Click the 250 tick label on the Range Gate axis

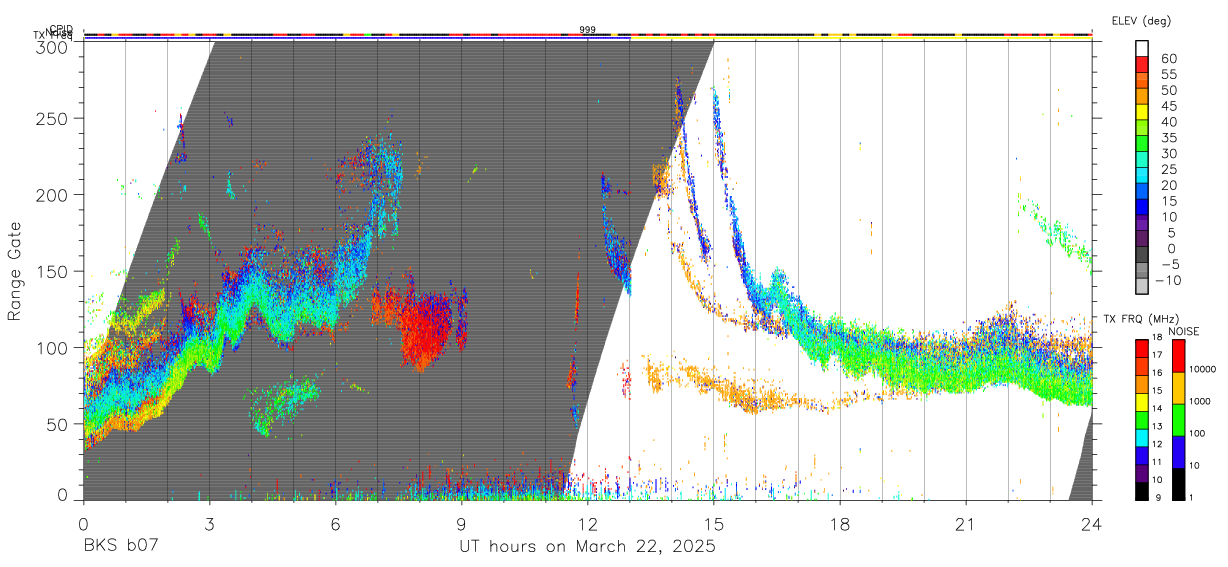click(x=52, y=118)
